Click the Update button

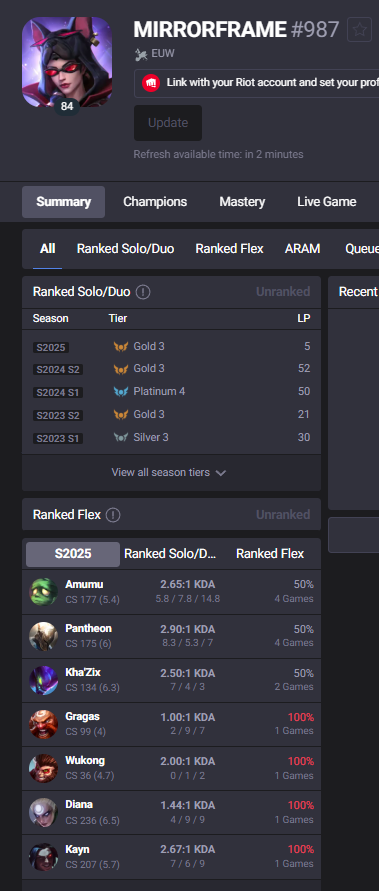[168, 123]
